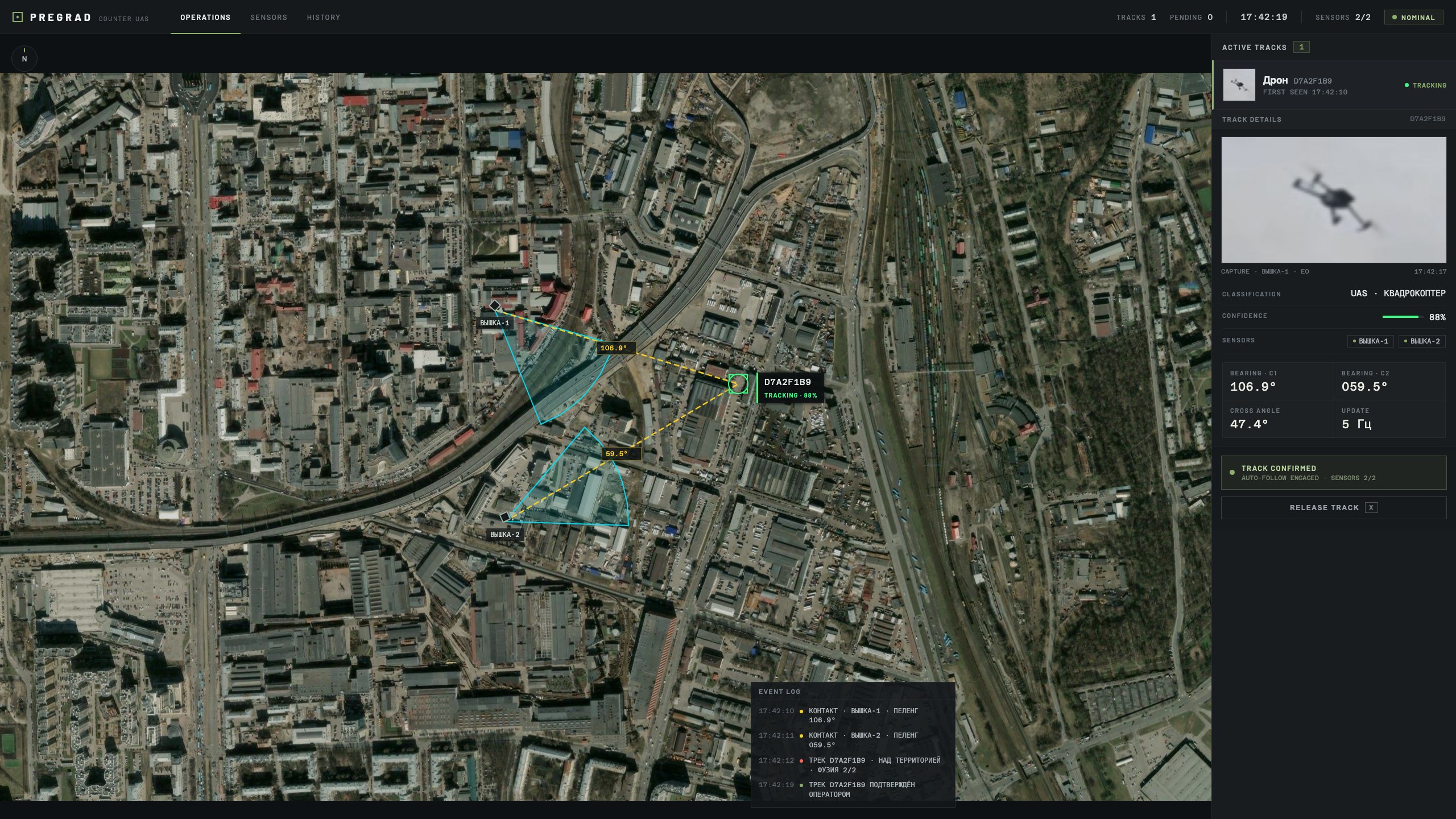
Task: Open the large drone capture image
Action: [1334, 200]
